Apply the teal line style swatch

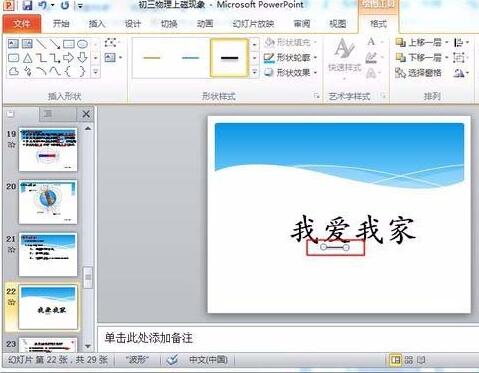click(x=190, y=58)
